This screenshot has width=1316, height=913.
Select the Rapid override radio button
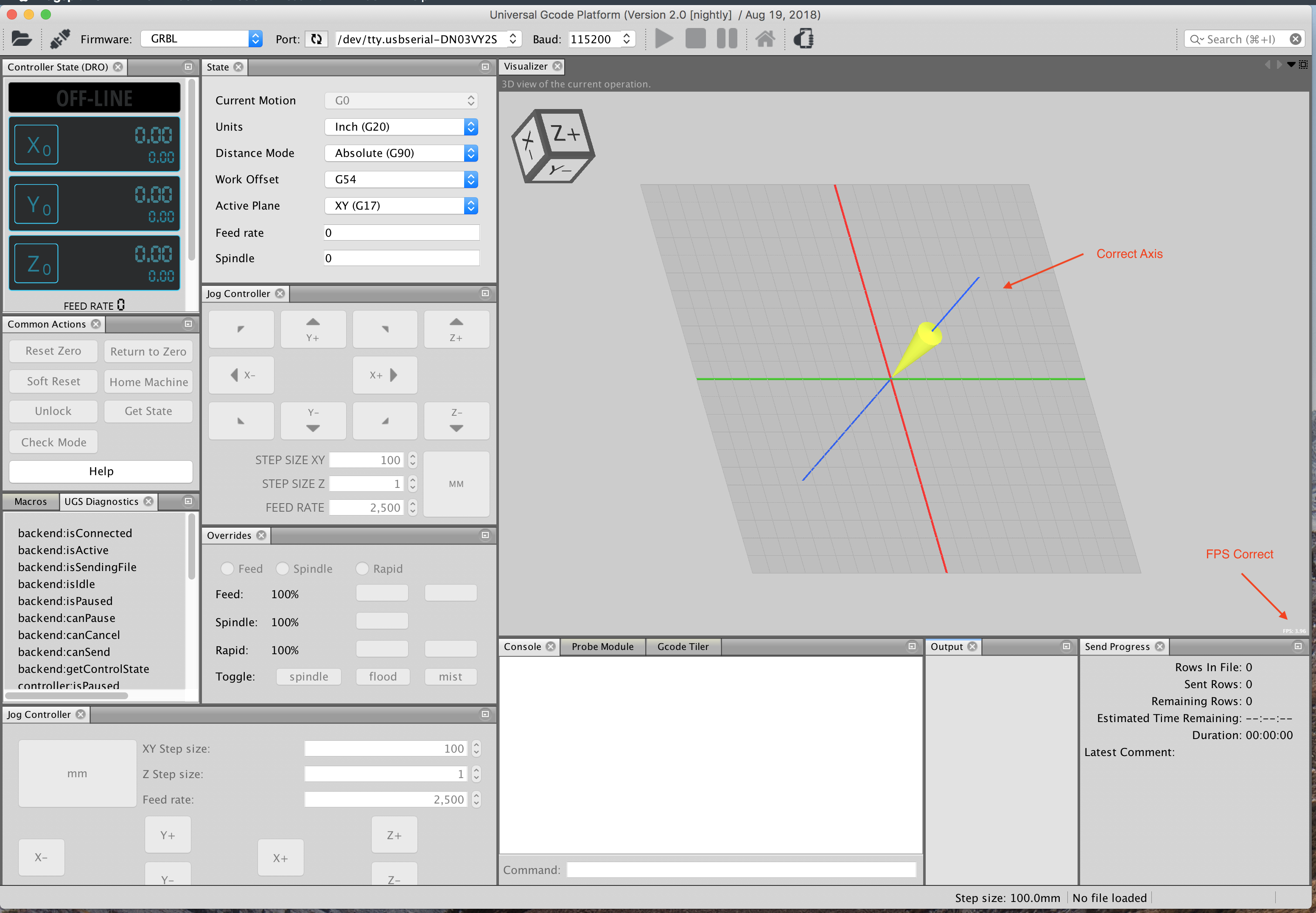tap(362, 569)
